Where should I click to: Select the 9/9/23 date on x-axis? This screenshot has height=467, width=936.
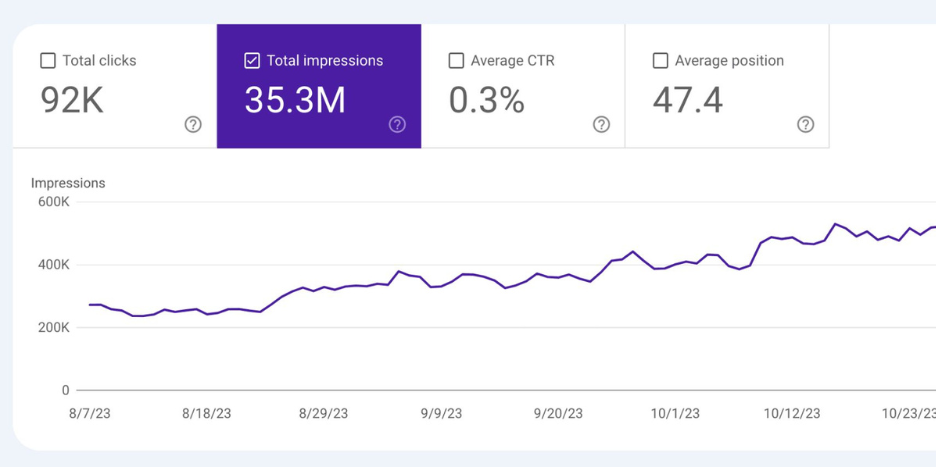[441, 413]
